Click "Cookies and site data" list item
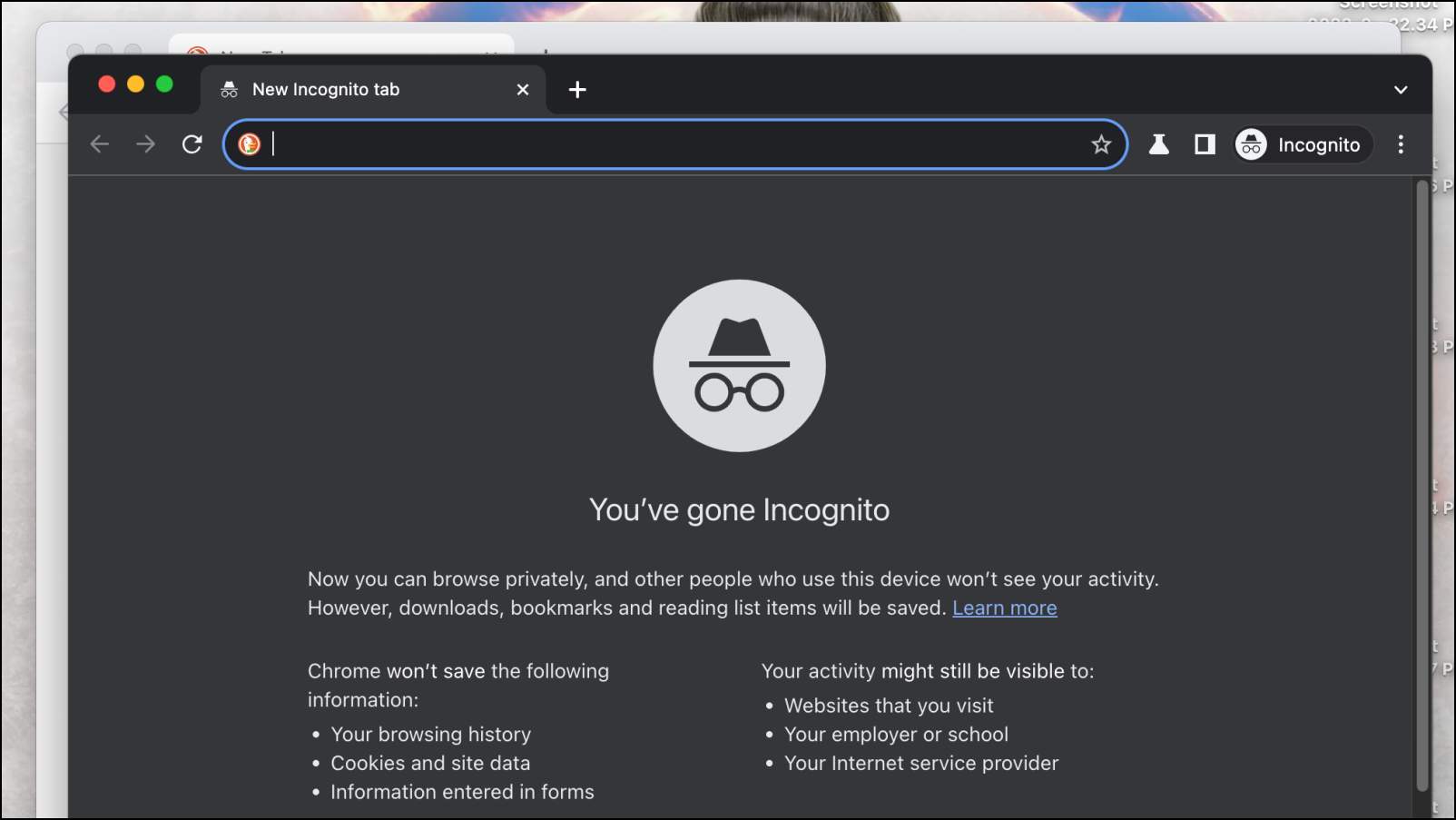This screenshot has height=820, width=1456. (430, 763)
